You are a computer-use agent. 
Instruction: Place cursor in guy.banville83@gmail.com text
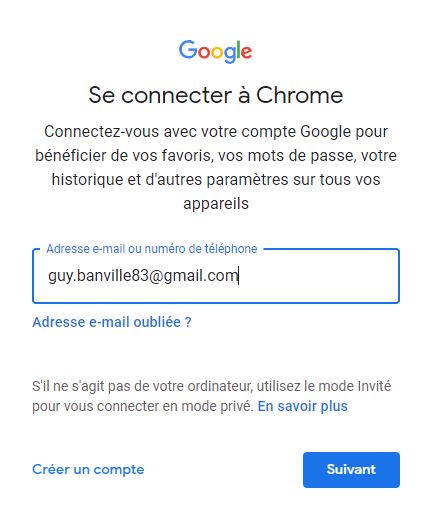(143, 276)
